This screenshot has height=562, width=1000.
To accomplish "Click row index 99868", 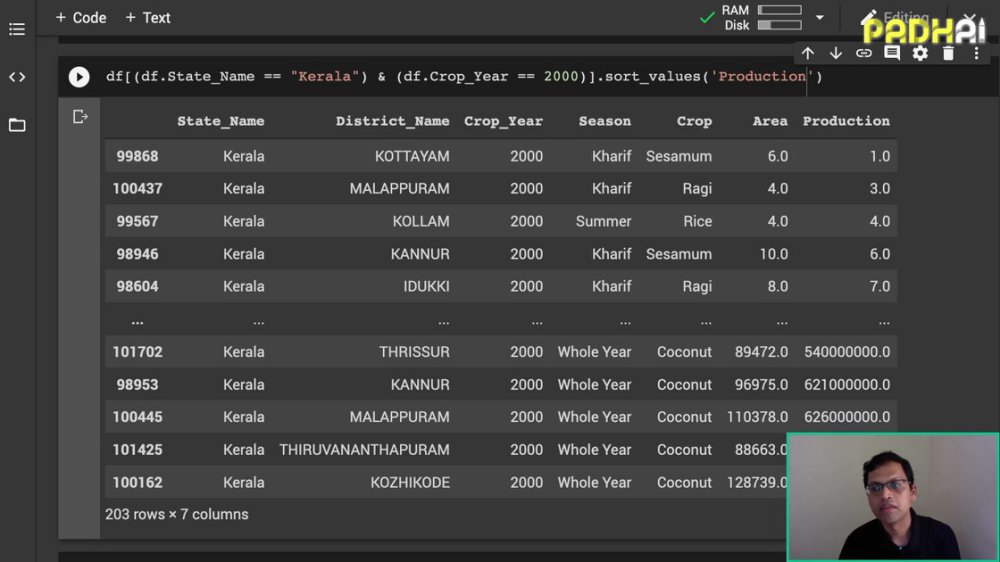I will (137, 156).
